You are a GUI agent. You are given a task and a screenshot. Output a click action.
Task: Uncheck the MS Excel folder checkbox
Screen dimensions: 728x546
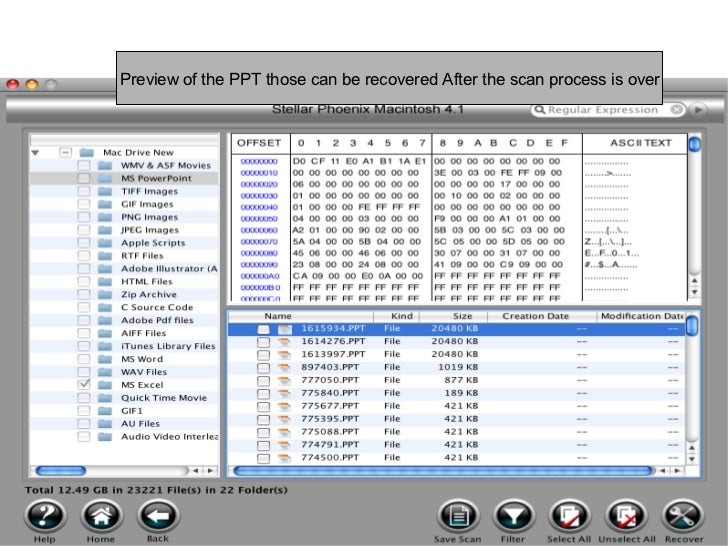[84, 384]
